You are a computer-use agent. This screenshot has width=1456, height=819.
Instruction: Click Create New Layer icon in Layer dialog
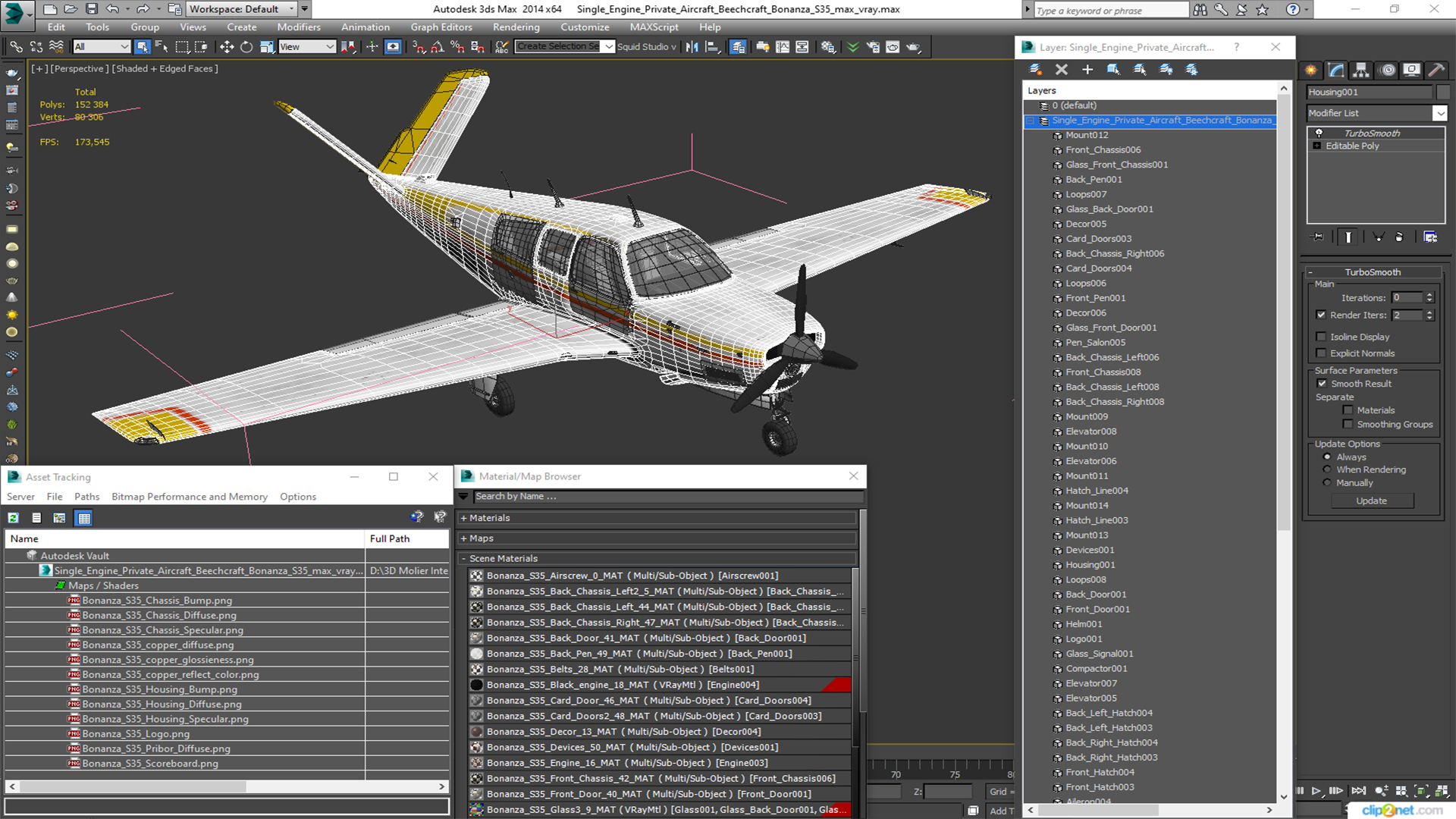[x=1035, y=69]
